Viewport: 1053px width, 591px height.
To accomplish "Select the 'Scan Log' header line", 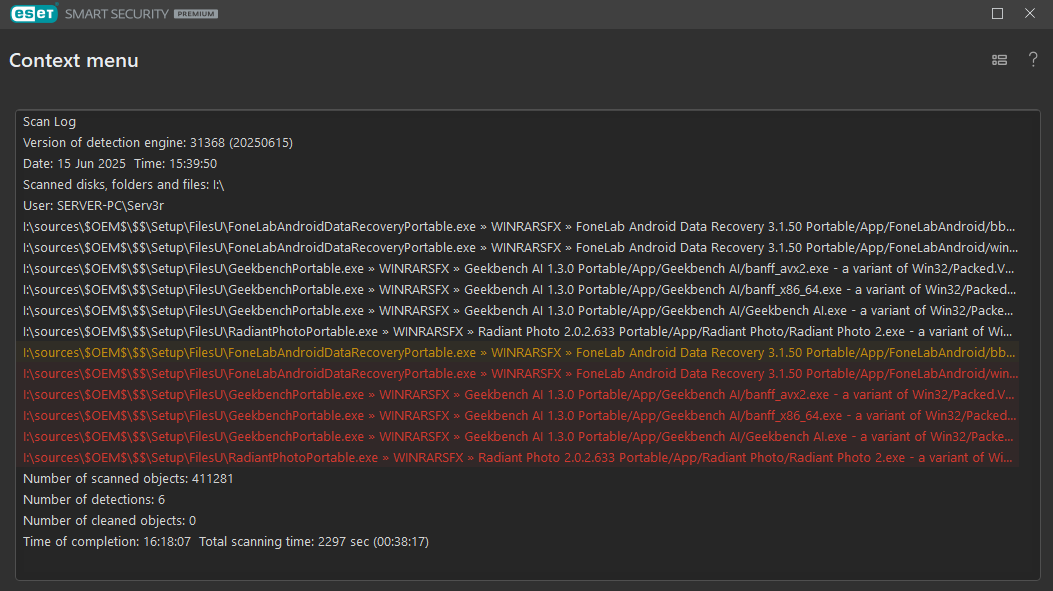I will pyautogui.click(x=50, y=122).
